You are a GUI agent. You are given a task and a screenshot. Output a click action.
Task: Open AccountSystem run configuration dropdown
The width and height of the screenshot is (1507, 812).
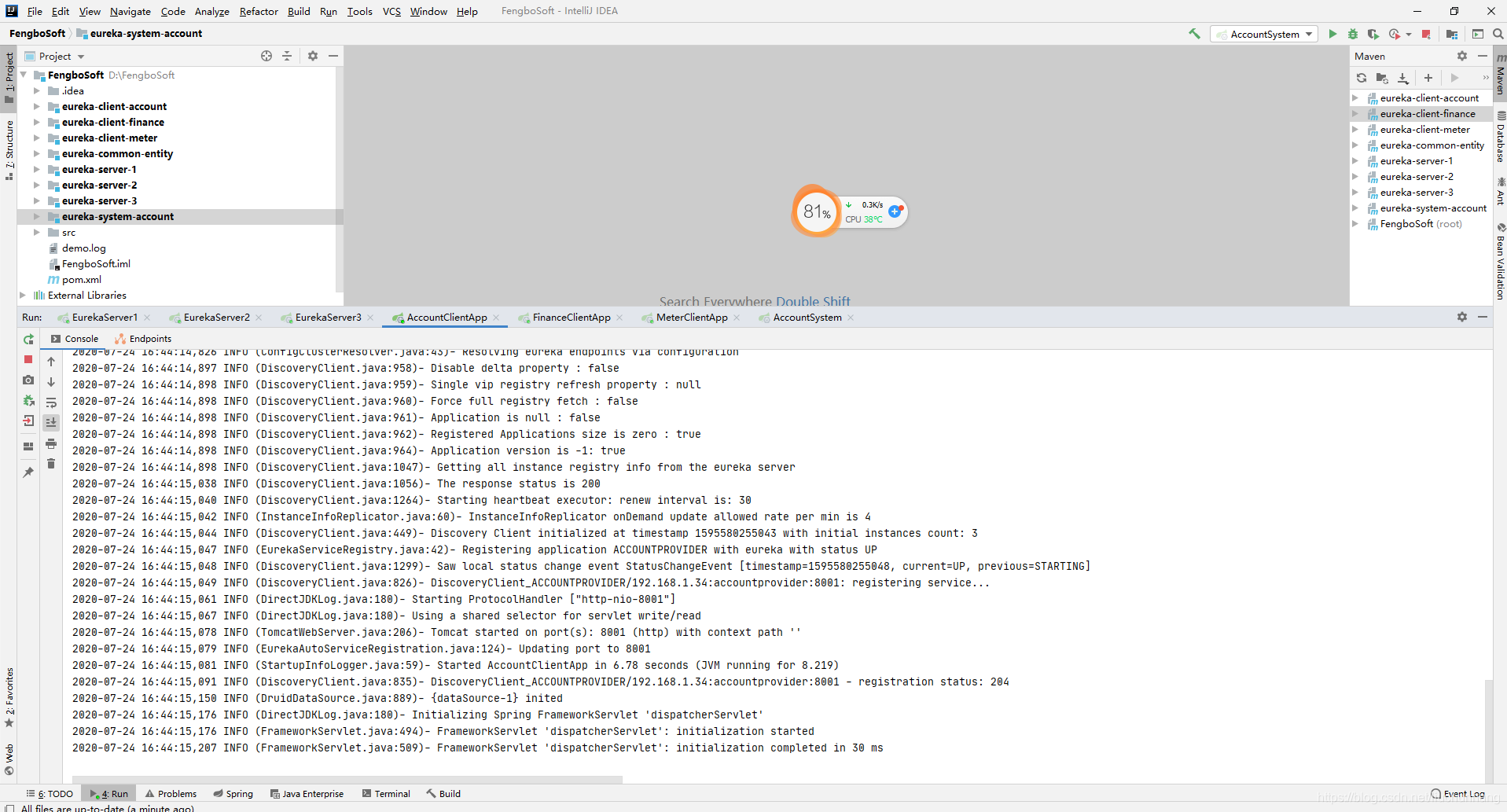(1265, 34)
